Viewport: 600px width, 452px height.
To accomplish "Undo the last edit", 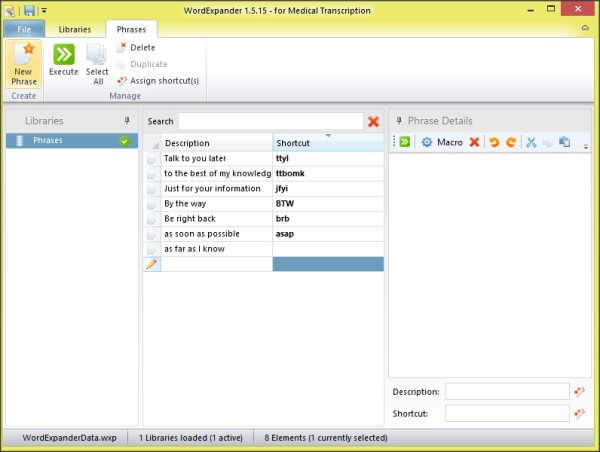I will (x=494, y=142).
